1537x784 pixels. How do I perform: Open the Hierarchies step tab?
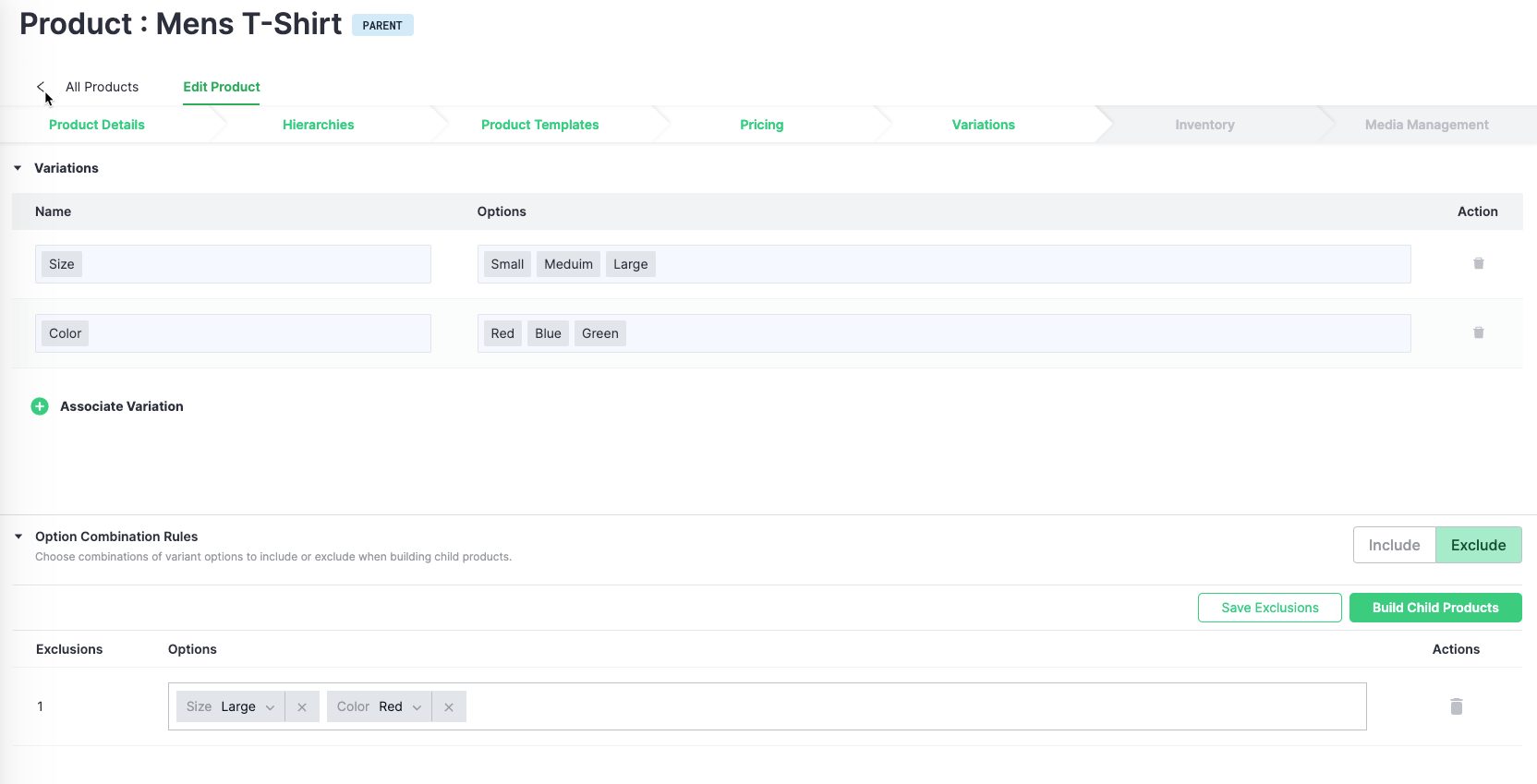tap(318, 125)
